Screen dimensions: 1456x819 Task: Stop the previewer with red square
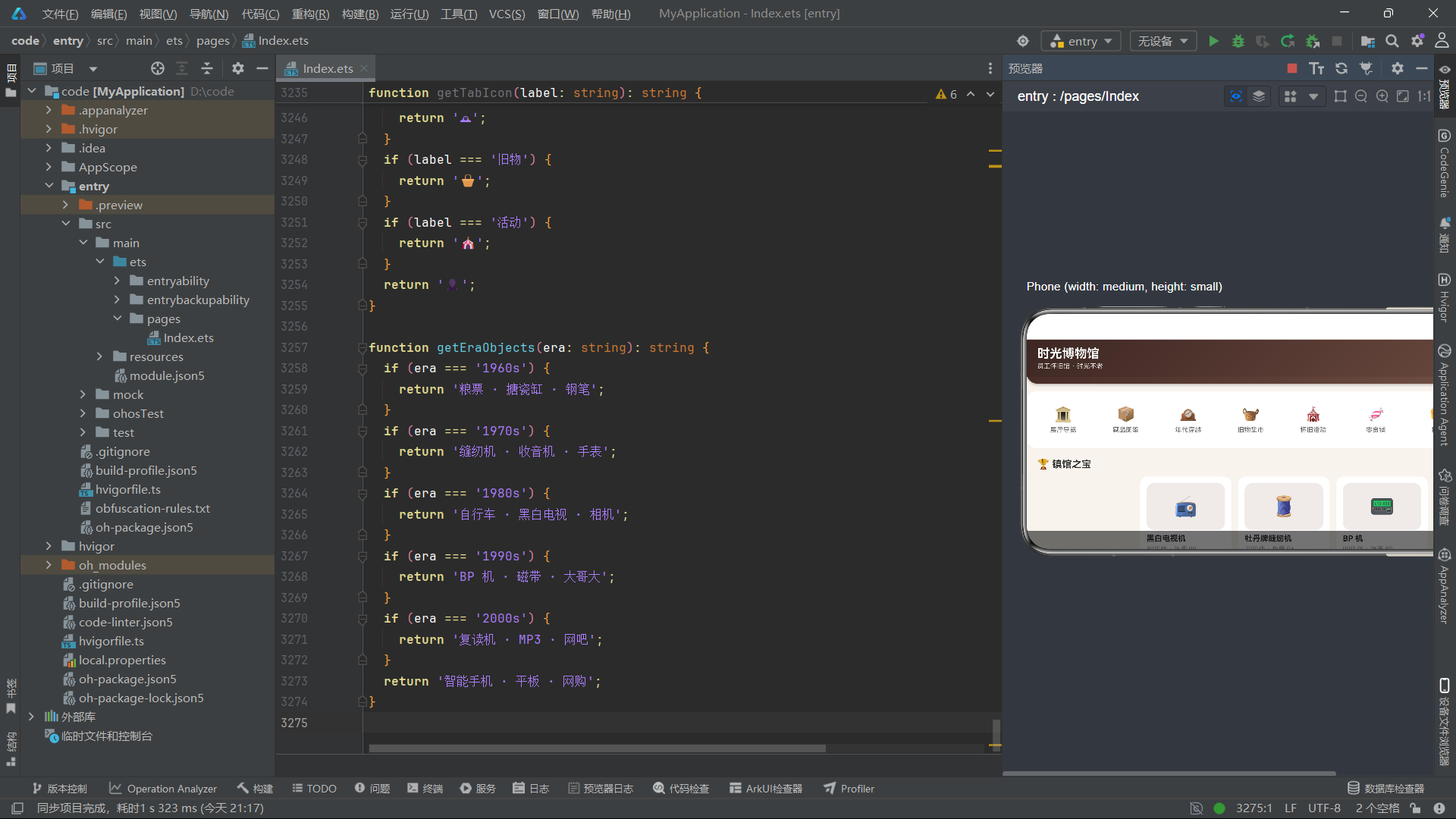click(1292, 68)
